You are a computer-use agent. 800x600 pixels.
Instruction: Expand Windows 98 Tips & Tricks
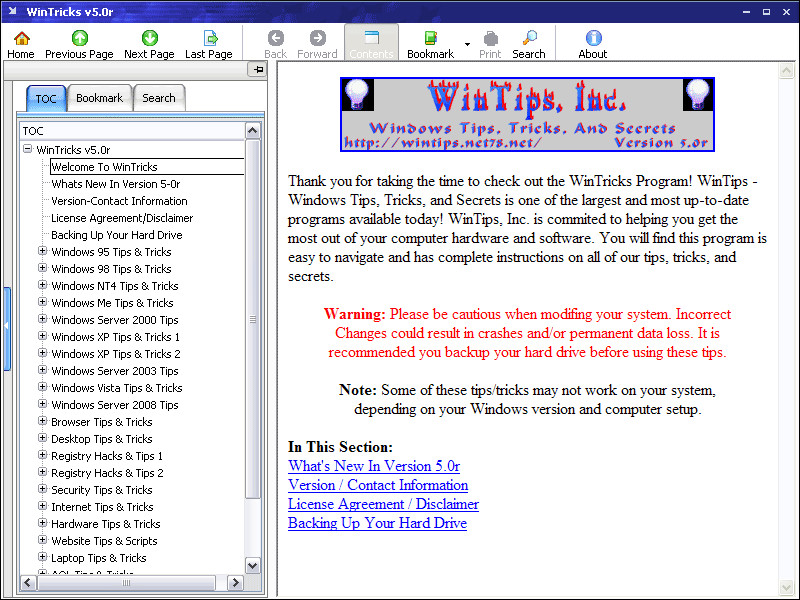[x=43, y=268]
